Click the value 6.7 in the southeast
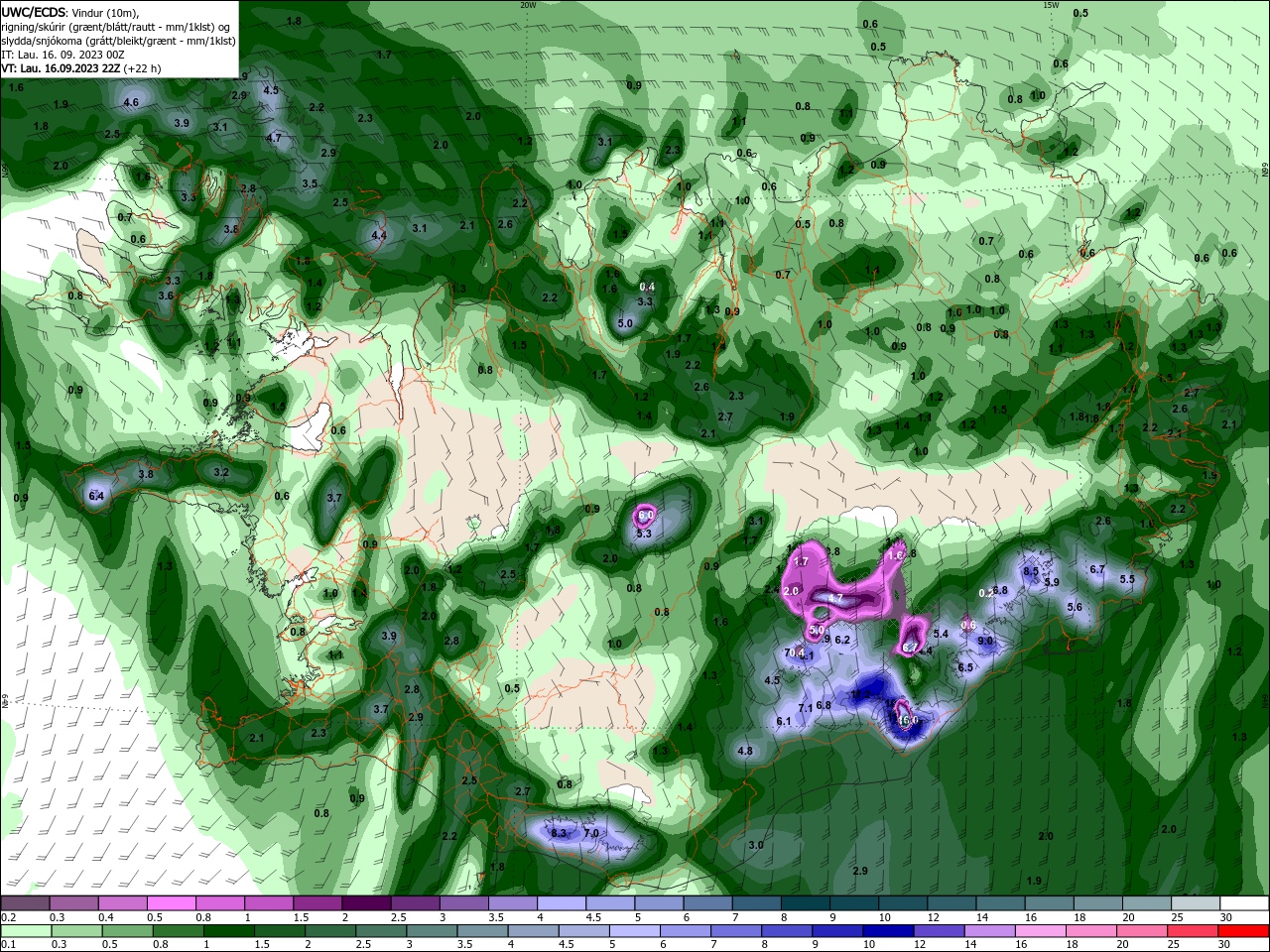1270x952 pixels. (1097, 569)
